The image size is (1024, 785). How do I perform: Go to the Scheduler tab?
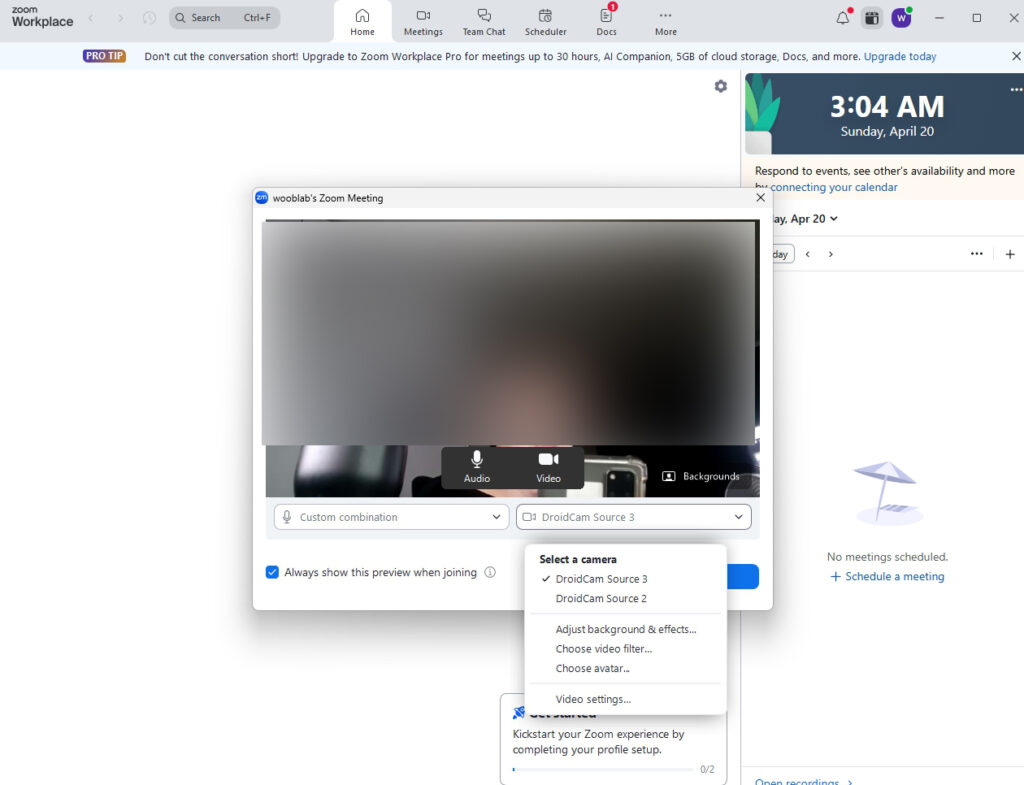pos(545,22)
